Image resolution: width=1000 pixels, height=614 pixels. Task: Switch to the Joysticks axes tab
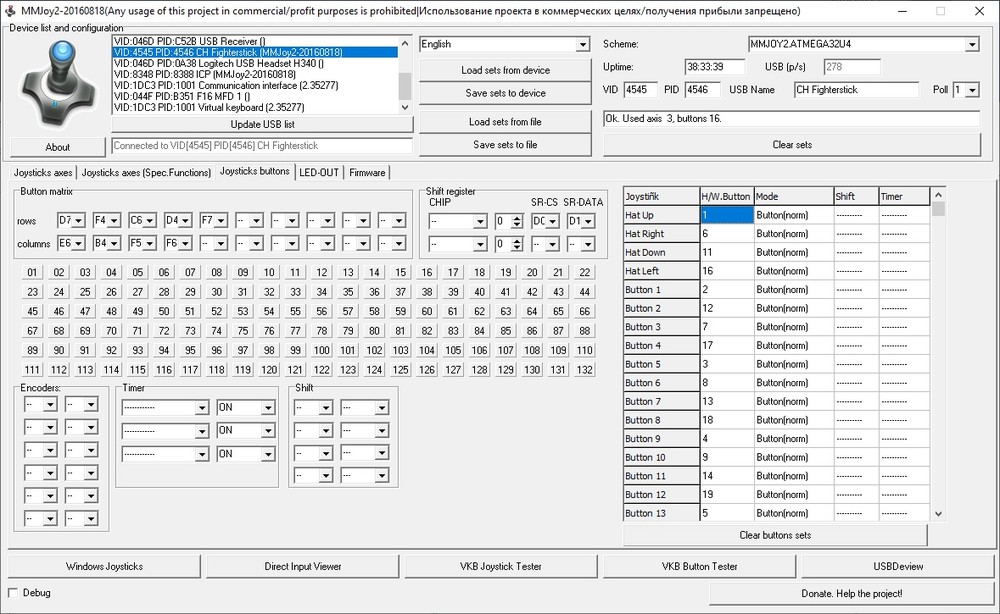[x=41, y=172]
